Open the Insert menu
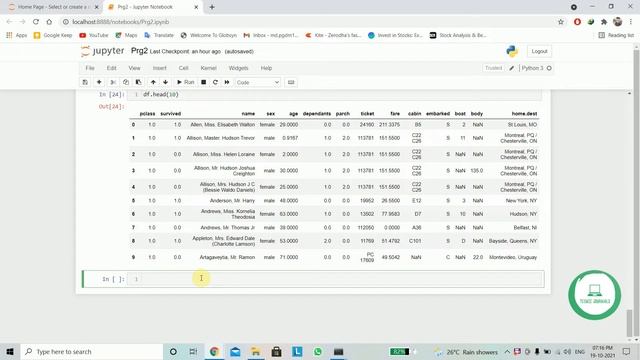The width and height of the screenshot is (640, 360). [x=160, y=68]
